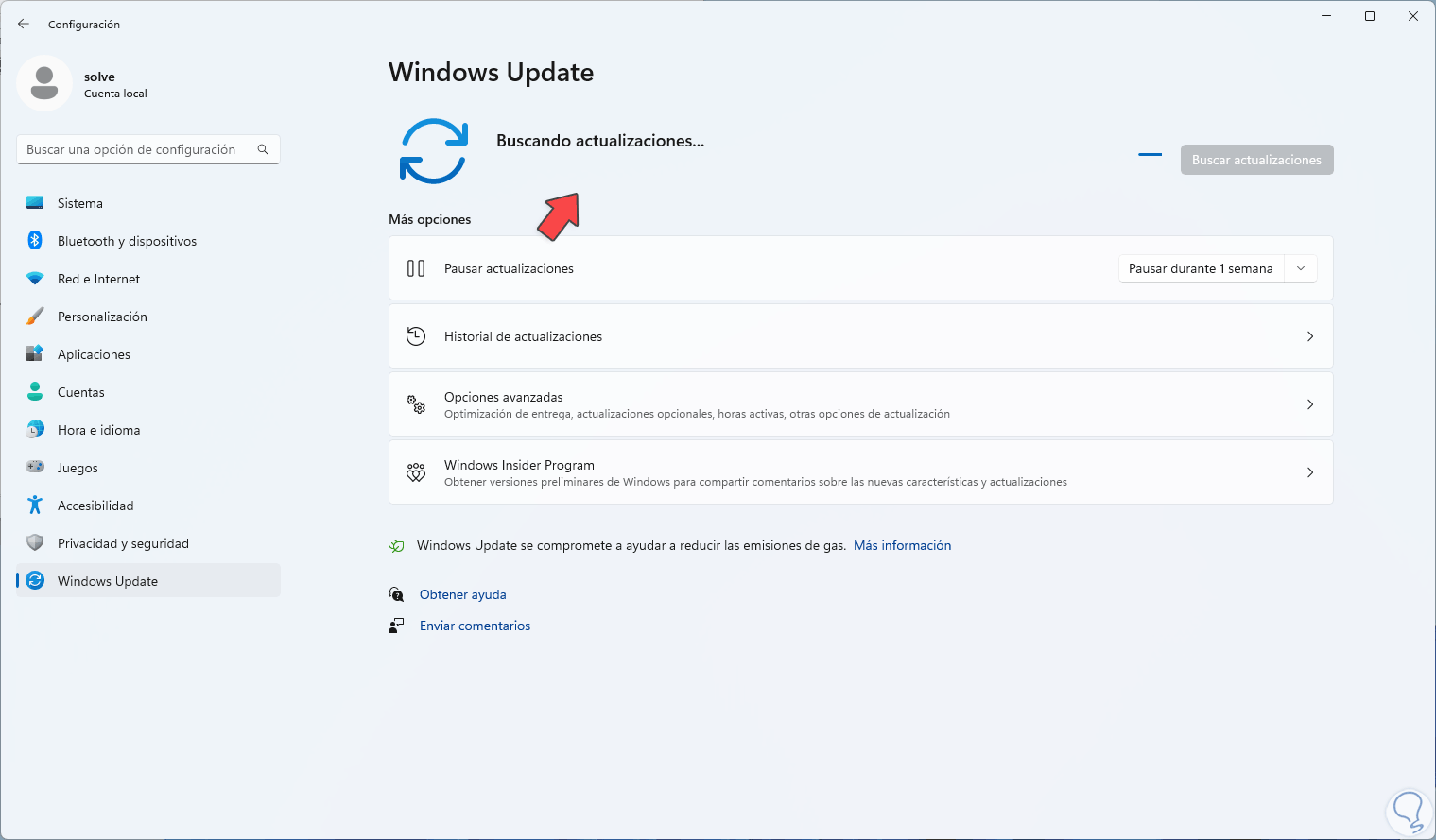
Task: Click the Juegos gamepad icon
Action: (35, 468)
